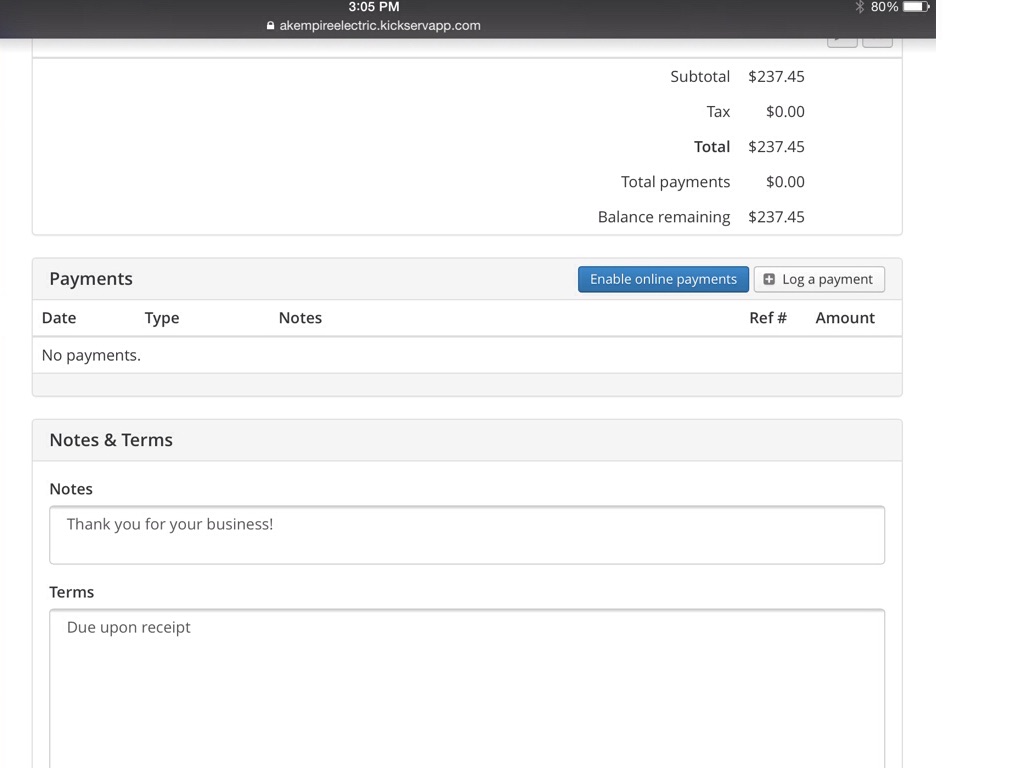The width and height of the screenshot is (1024, 768).
Task: Select the No payments. table row
Action: point(91,355)
